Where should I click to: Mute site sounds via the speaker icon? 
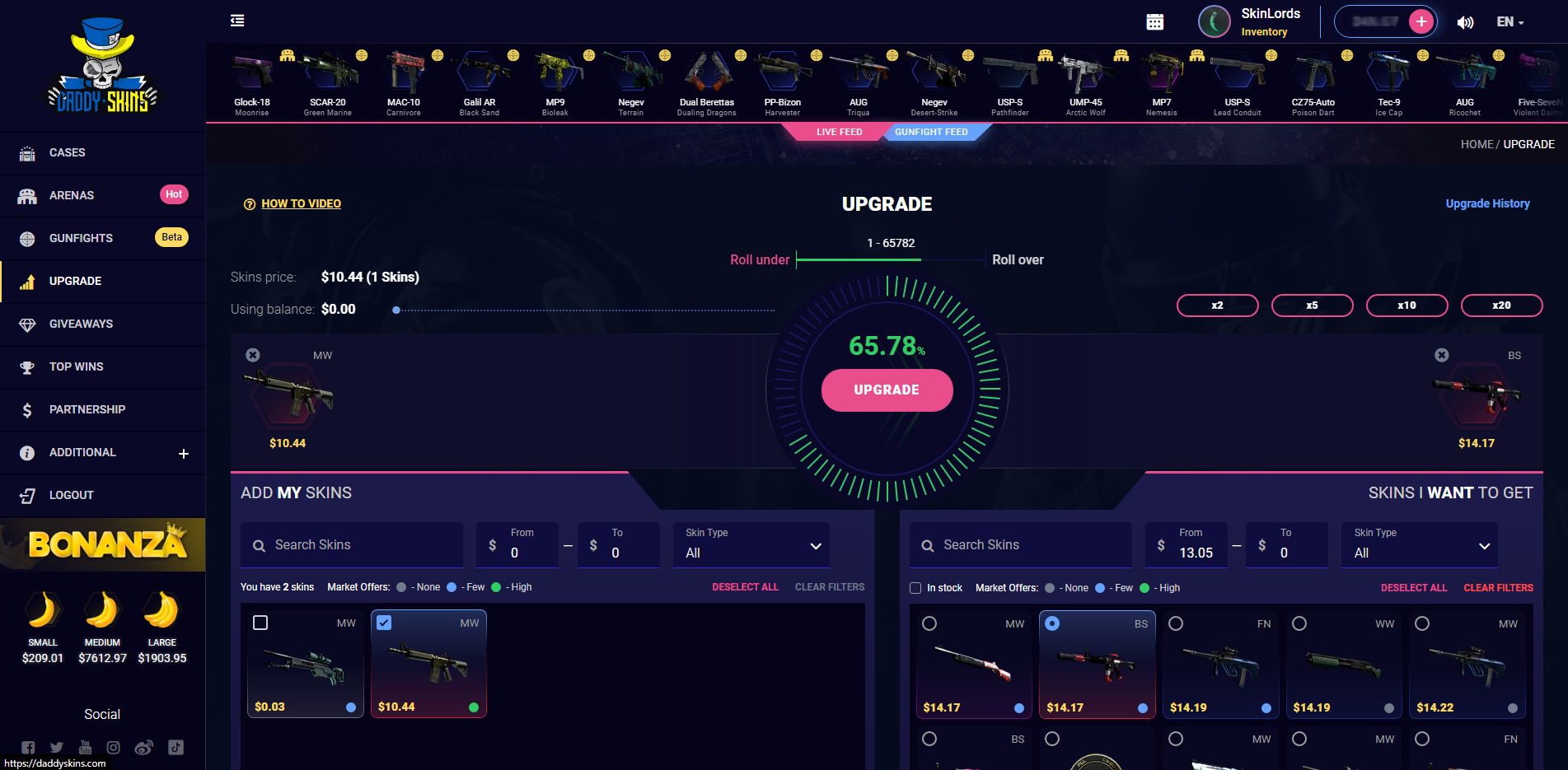click(1465, 22)
